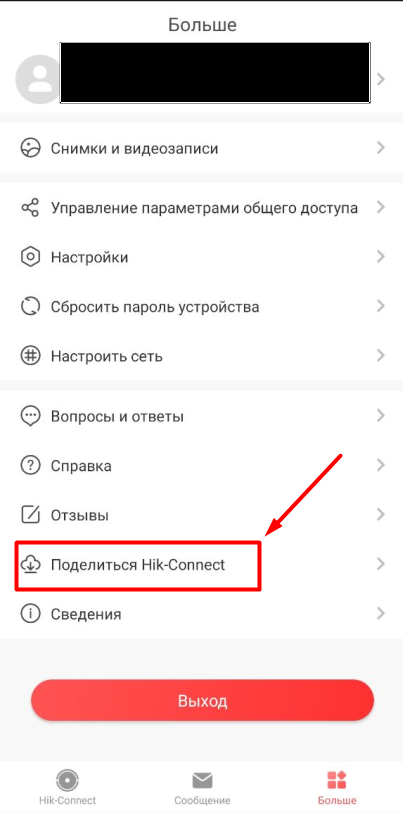Viewport: 403px width, 813px height.
Task: Expand the account profile chevron
Action: tap(381, 79)
